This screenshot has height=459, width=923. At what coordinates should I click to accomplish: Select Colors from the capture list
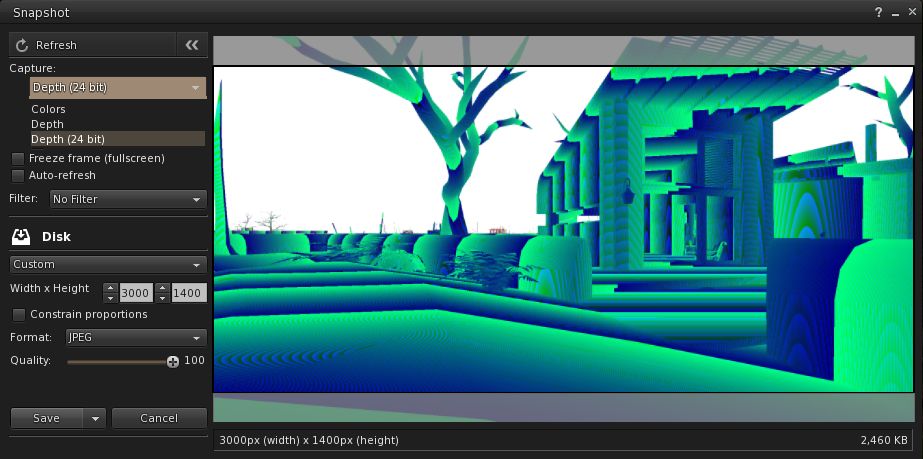tap(49, 110)
